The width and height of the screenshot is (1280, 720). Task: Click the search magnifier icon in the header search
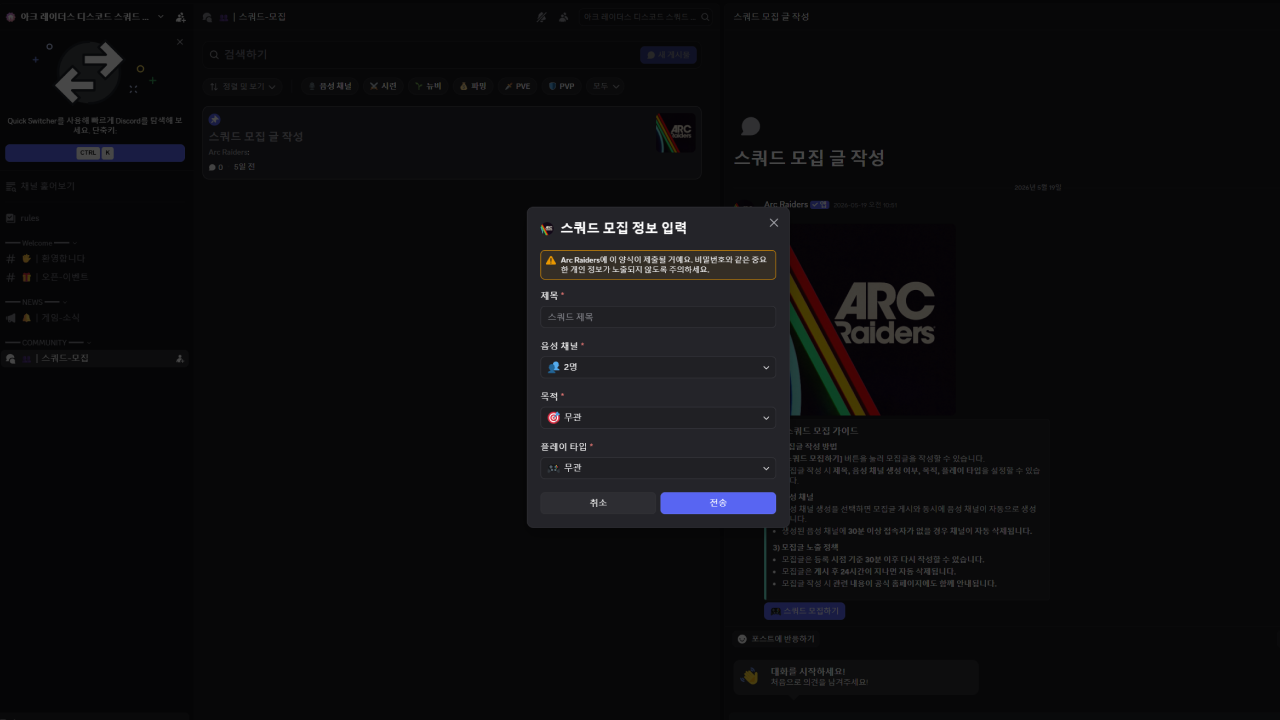pos(705,17)
